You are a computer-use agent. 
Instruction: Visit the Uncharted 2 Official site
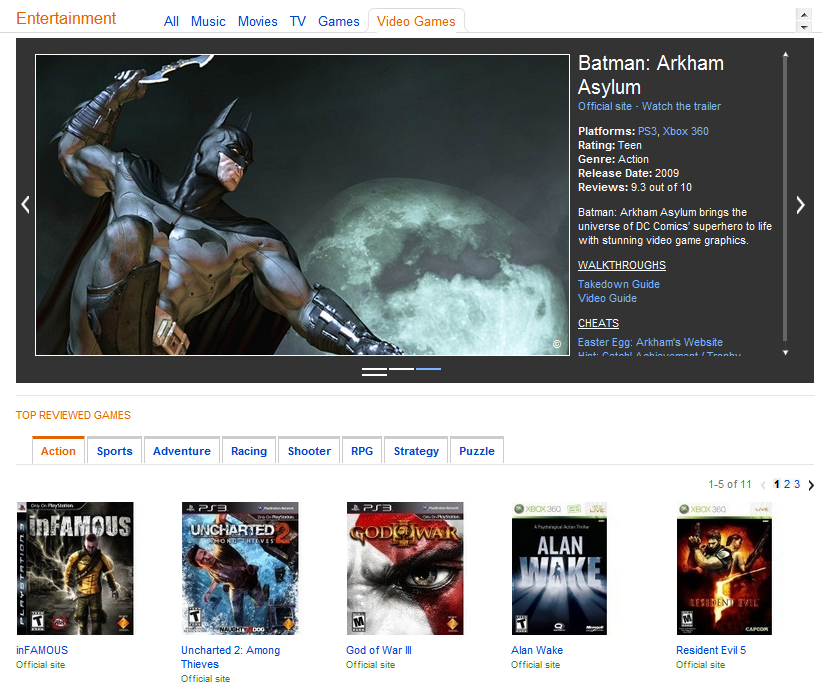point(206,678)
